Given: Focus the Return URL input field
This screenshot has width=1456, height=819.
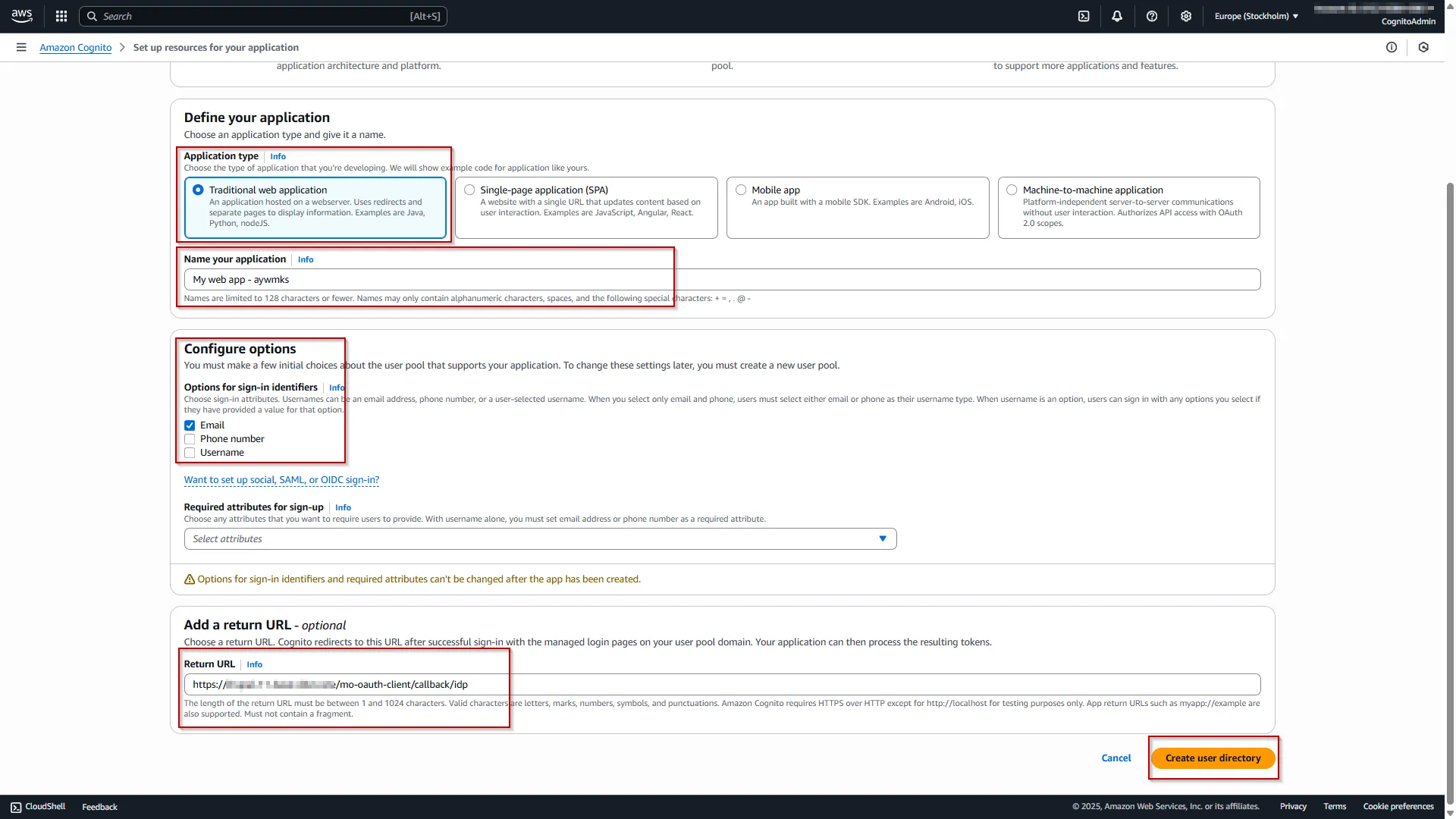Looking at the screenshot, I should (x=722, y=685).
